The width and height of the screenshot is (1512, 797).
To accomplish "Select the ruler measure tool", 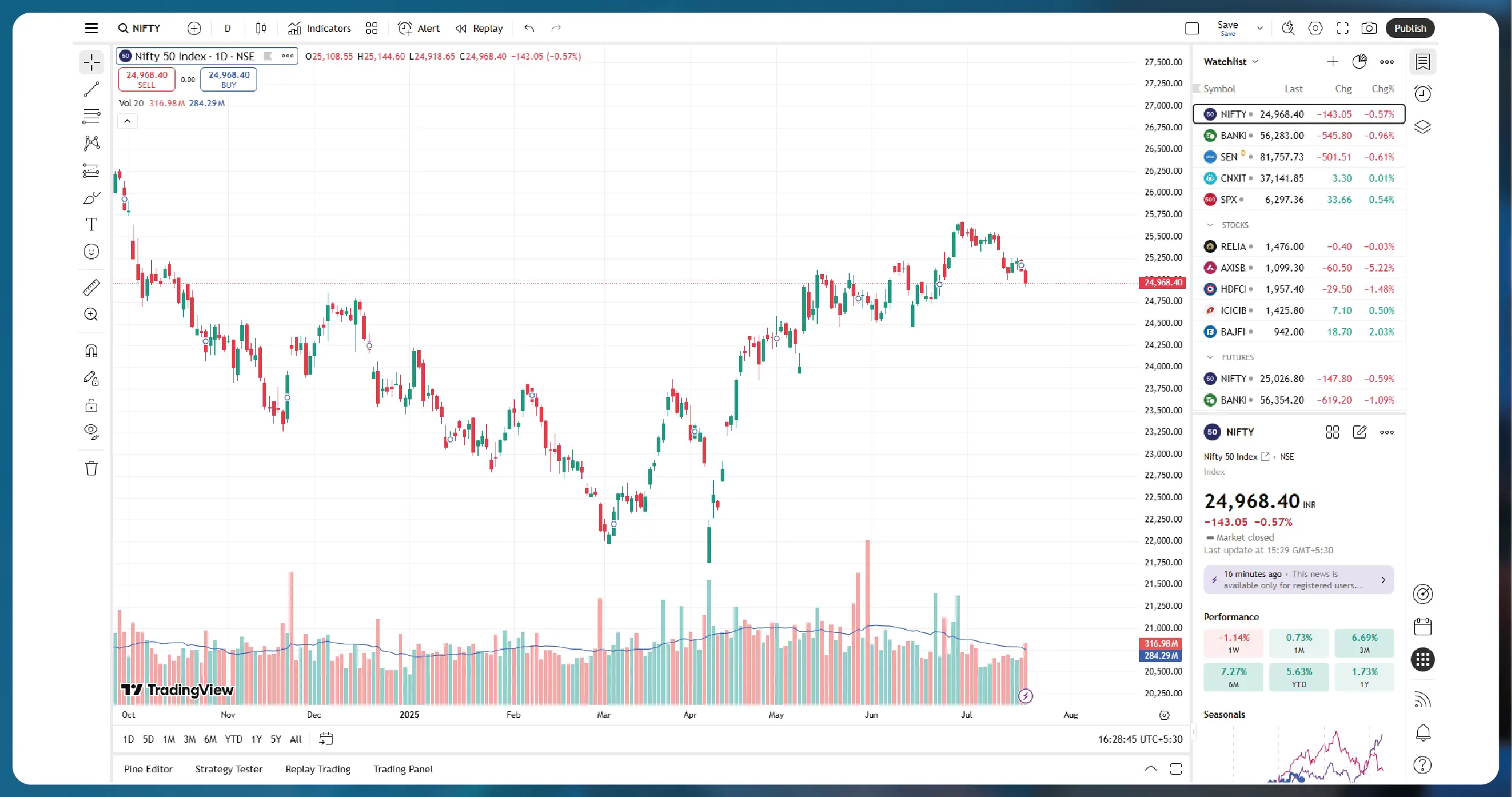I will tap(92, 288).
